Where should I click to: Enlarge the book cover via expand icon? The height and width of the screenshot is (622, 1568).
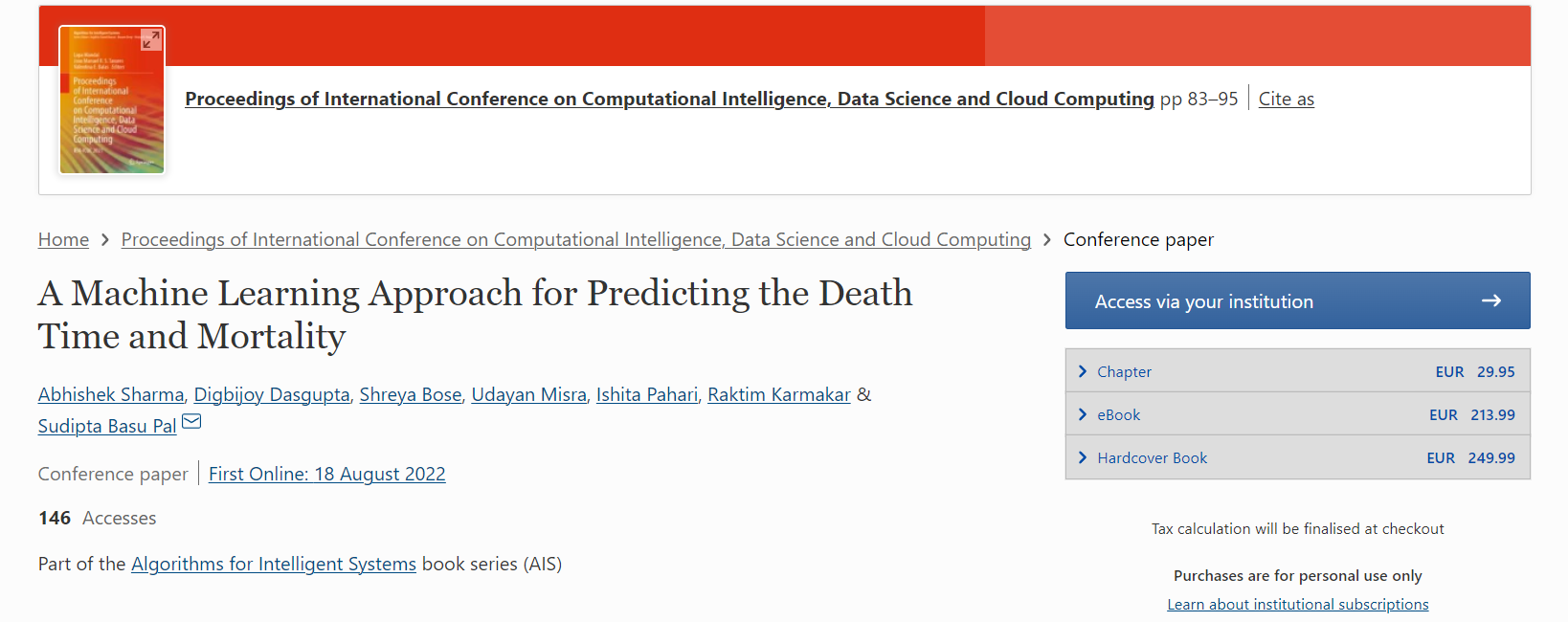coord(149,40)
